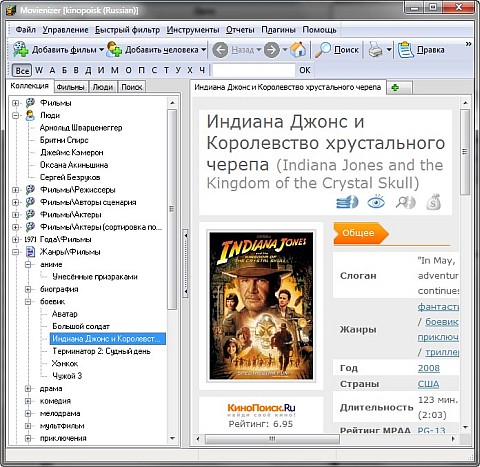Viewport: 480px width, 467px height.
Task: Click the quick filter text field
Action: click(x=254, y=70)
